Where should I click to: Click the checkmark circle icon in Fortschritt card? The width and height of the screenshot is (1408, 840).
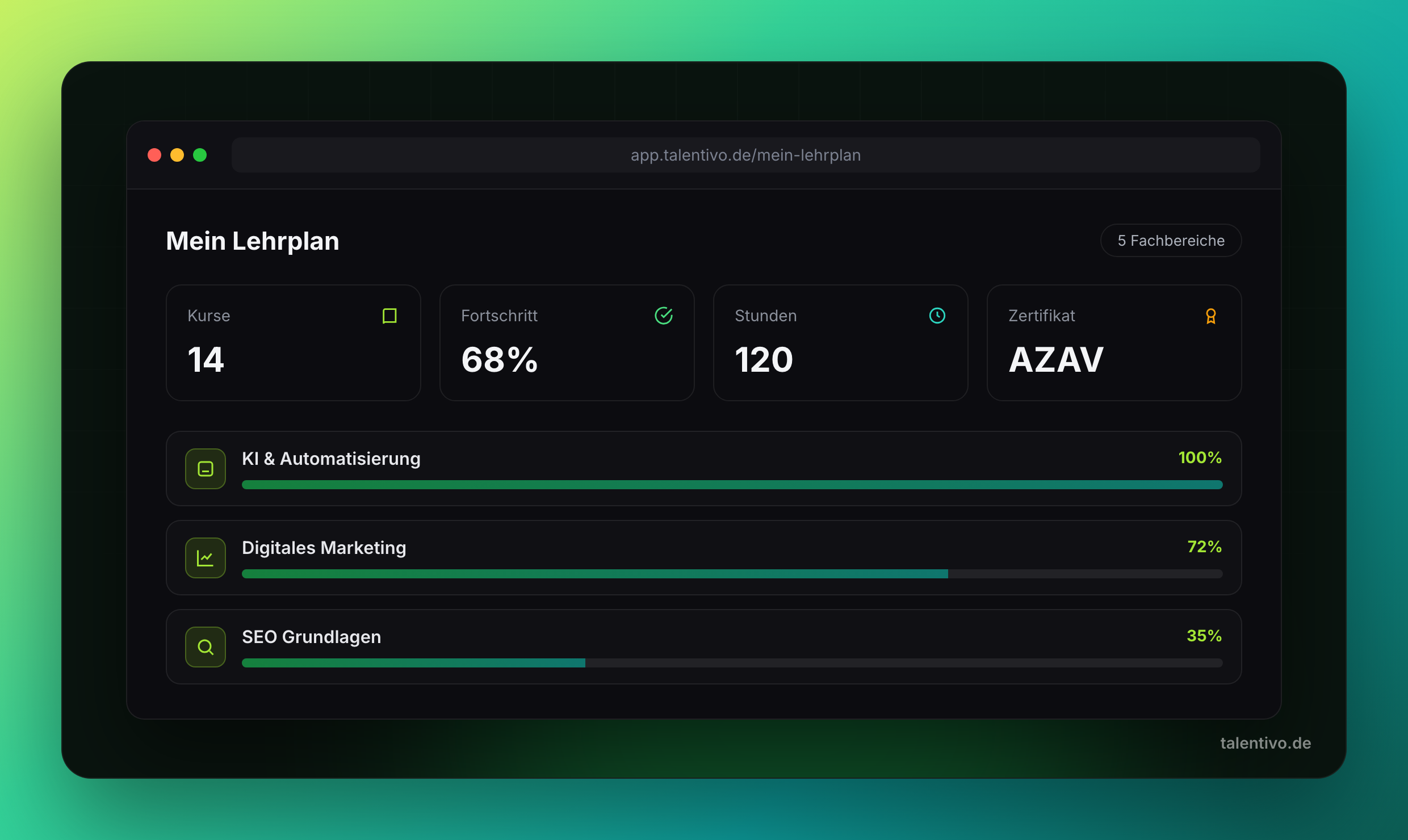[x=663, y=316]
